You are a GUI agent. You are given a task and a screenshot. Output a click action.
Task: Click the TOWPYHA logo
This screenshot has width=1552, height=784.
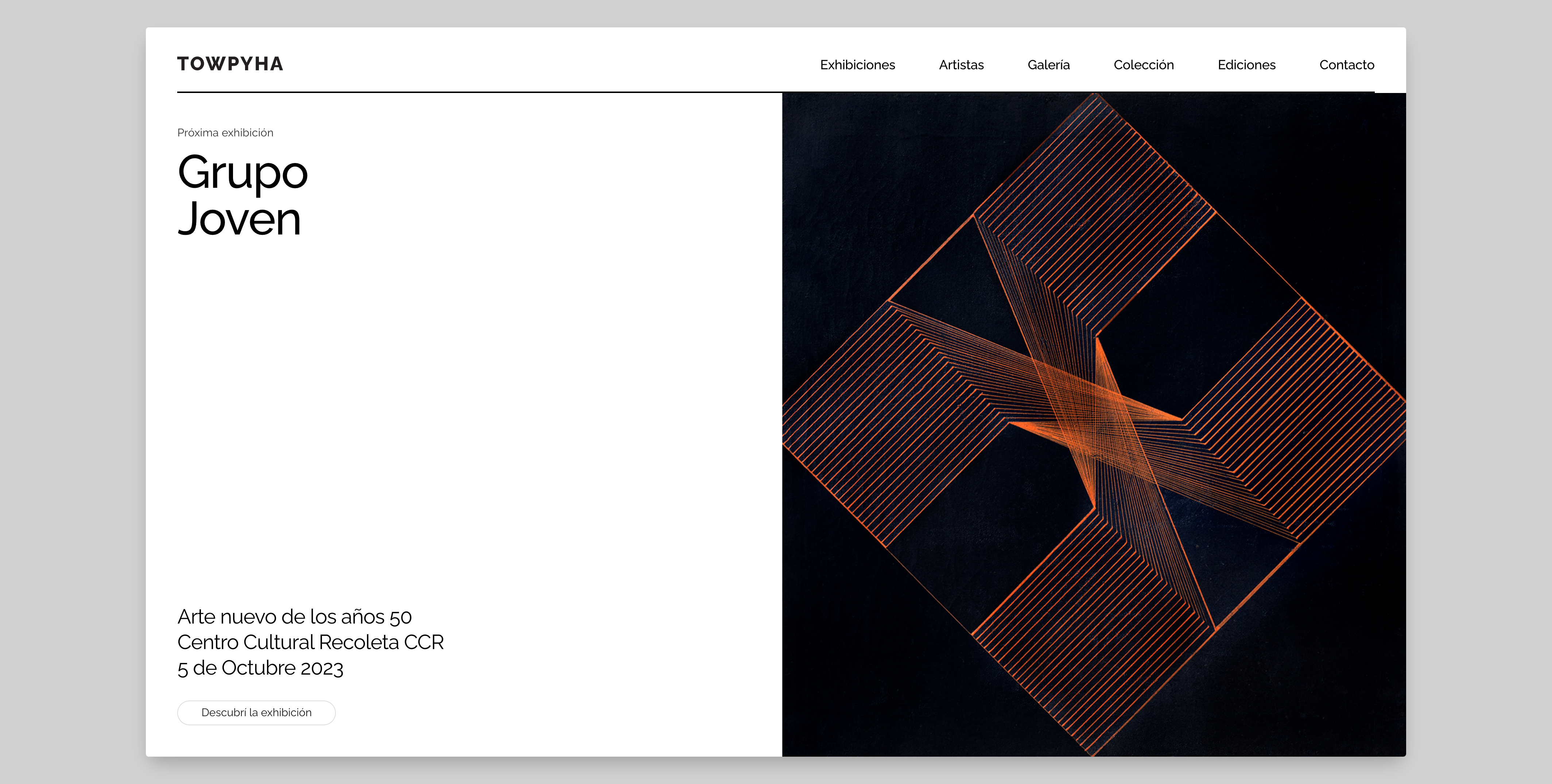click(x=229, y=64)
